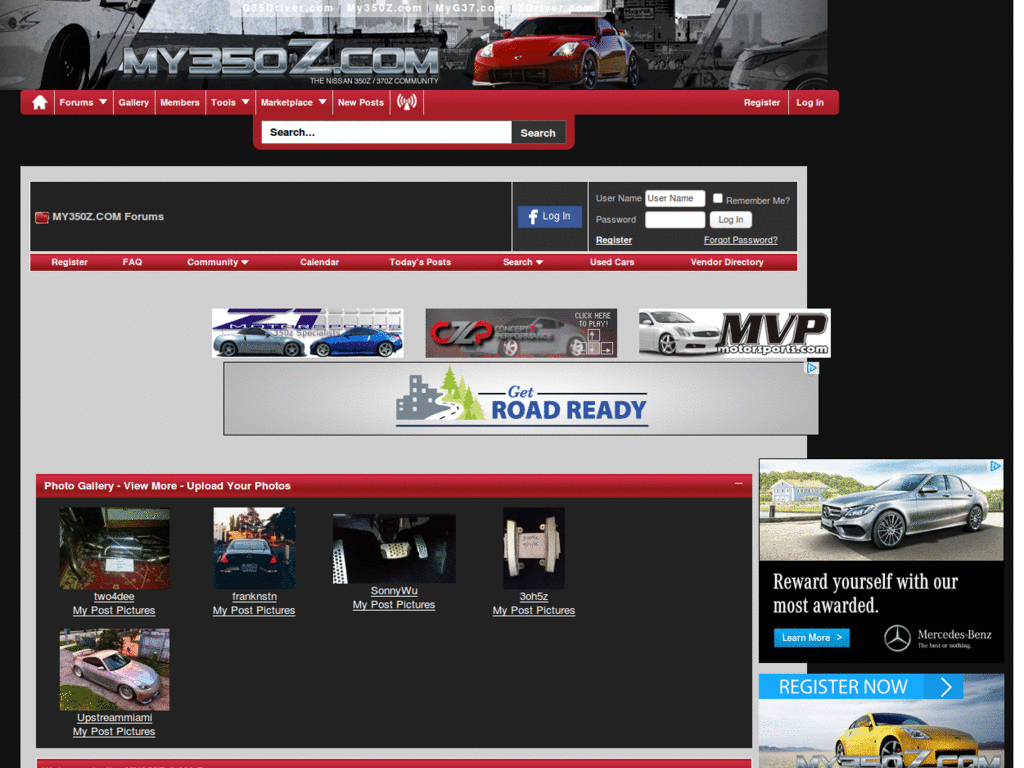Viewport: 1024px width, 768px height.
Task: Enable the Remember Me checkbox
Action: pyautogui.click(x=717, y=199)
